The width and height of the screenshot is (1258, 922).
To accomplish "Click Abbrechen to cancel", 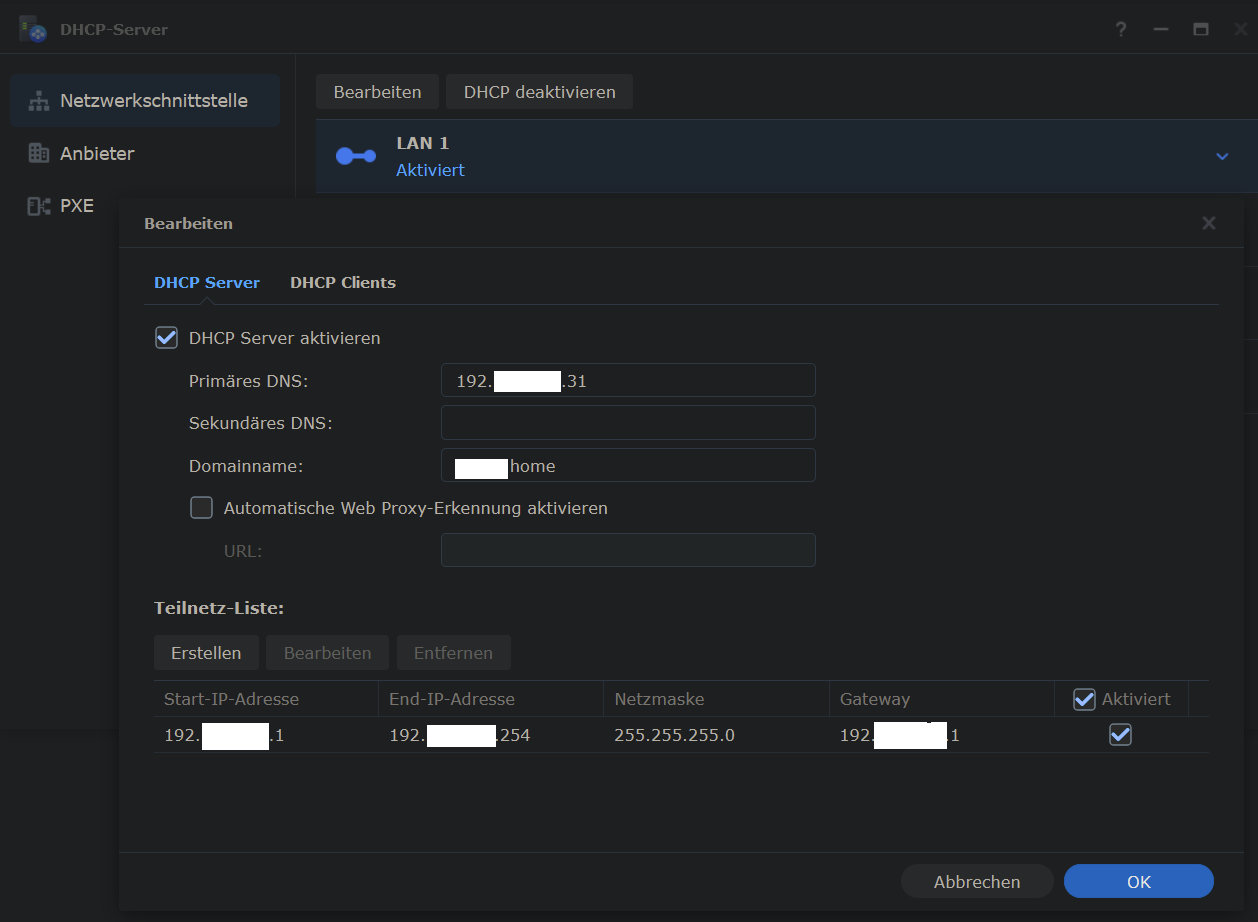I will click(x=977, y=882).
